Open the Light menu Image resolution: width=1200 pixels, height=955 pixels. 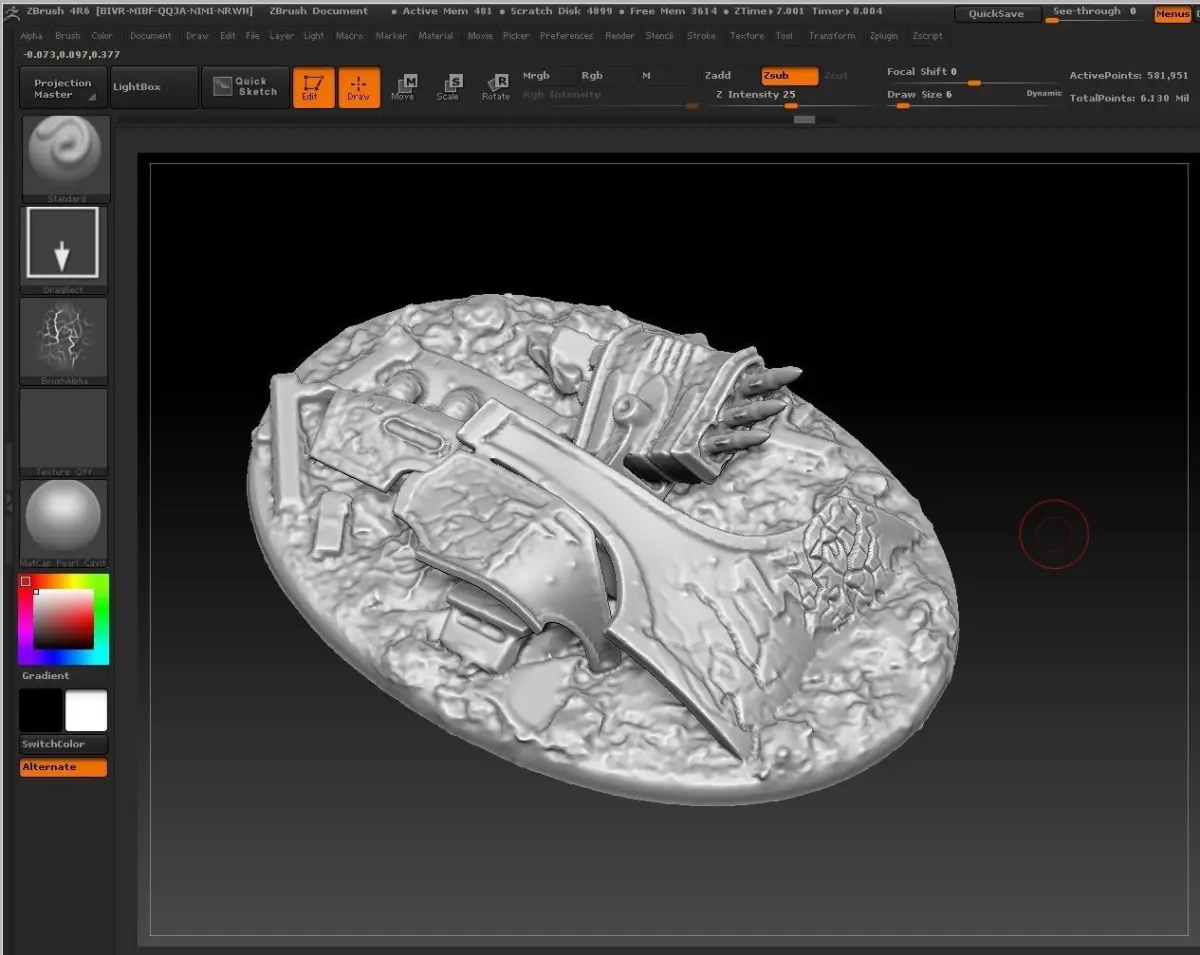click(x=314, y=36)
